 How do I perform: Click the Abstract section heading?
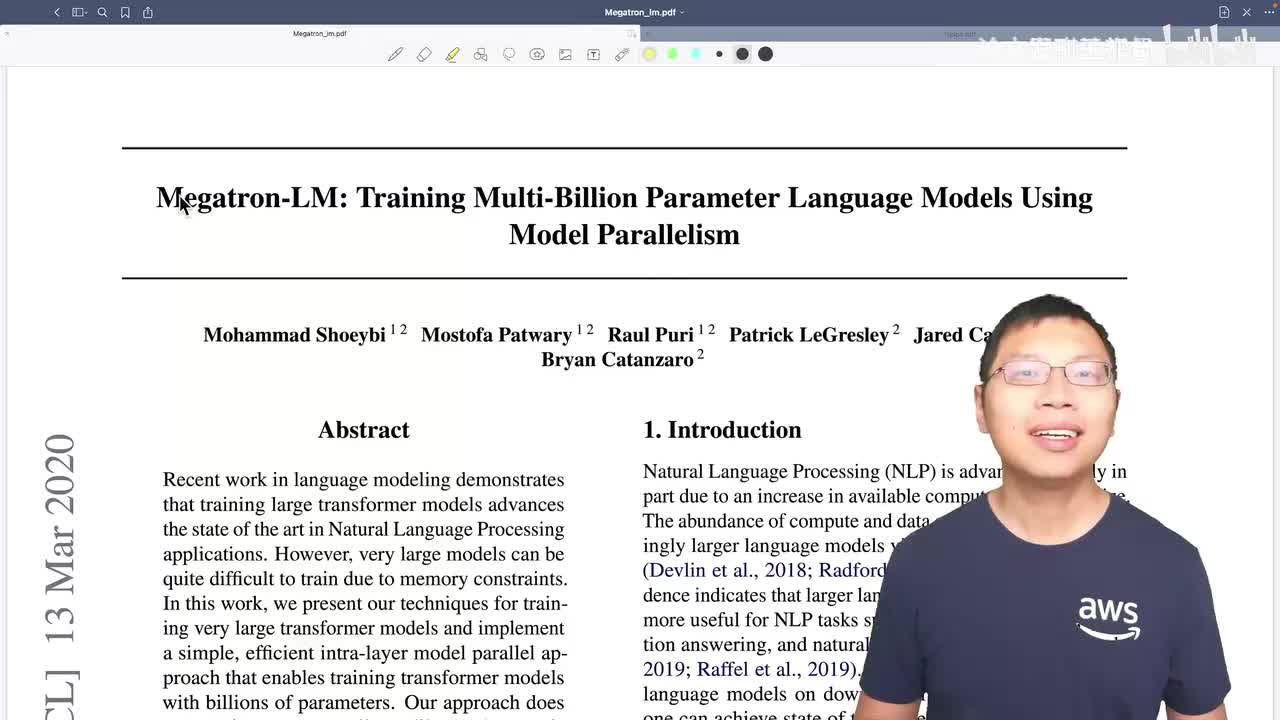coord(364,430)
